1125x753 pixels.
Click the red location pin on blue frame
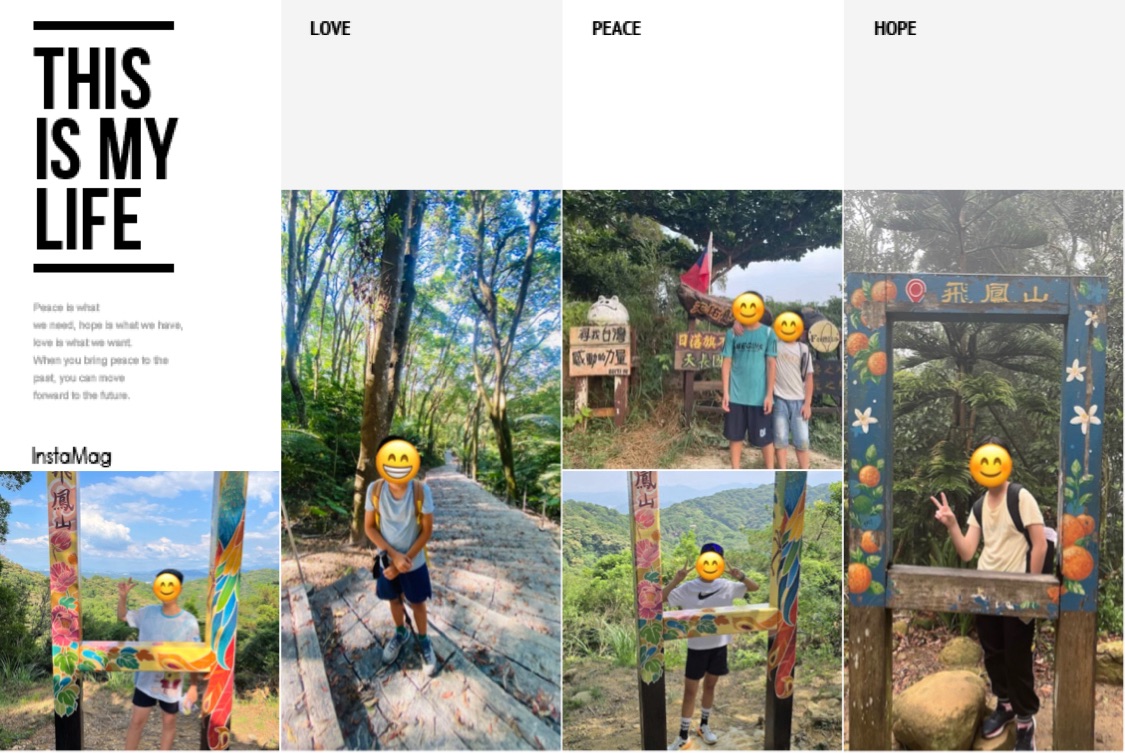915,290
